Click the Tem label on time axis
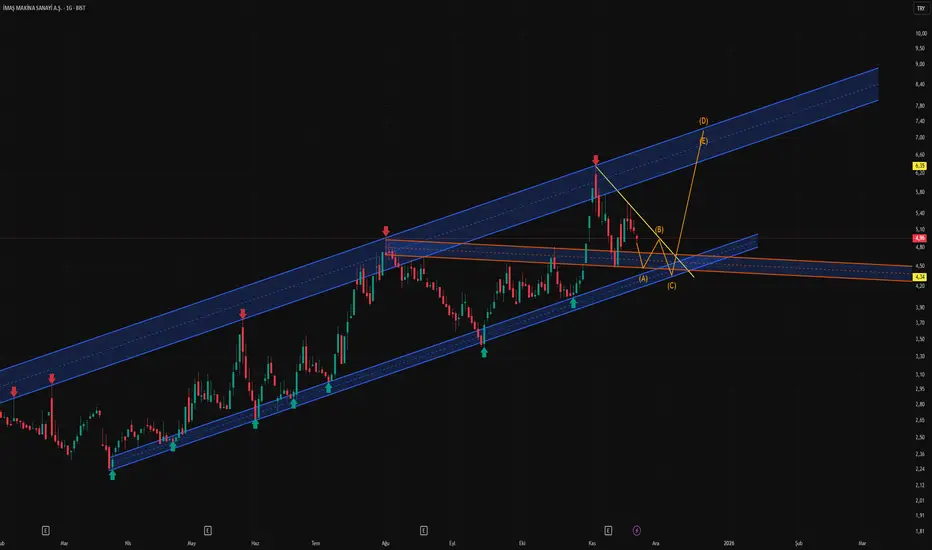 [x=316, y=543]
